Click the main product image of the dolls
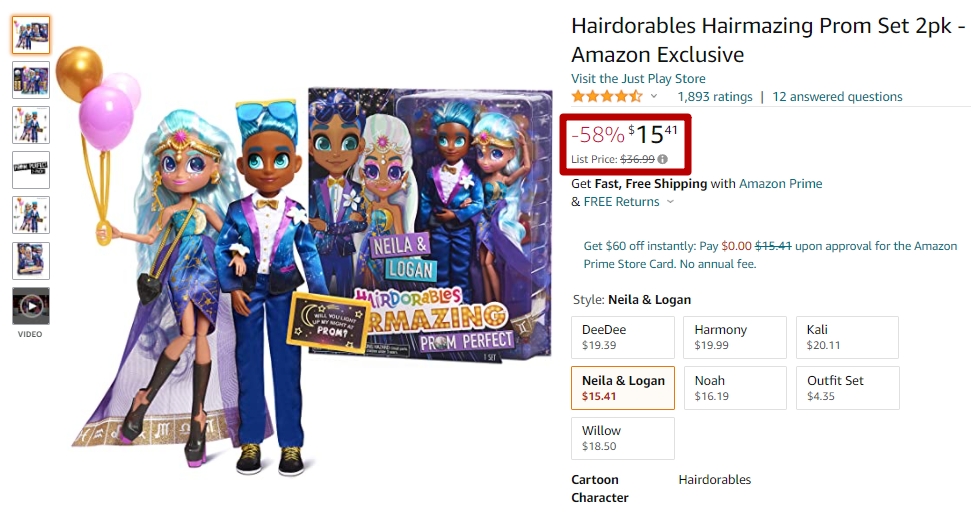The image size is (974, 513). 304,261
